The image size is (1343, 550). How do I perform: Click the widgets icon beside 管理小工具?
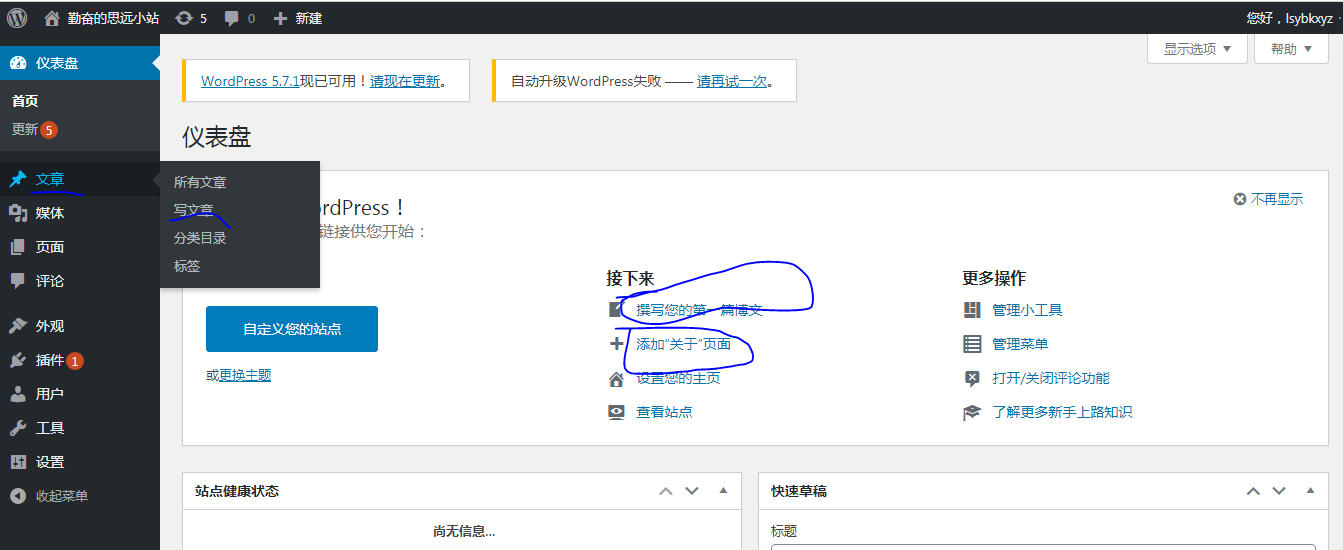pos(972,310)
